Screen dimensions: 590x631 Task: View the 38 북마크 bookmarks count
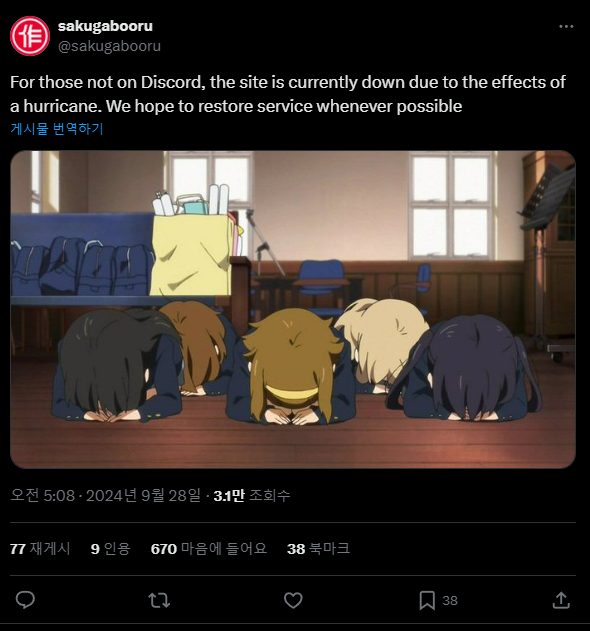coord(318,549)
